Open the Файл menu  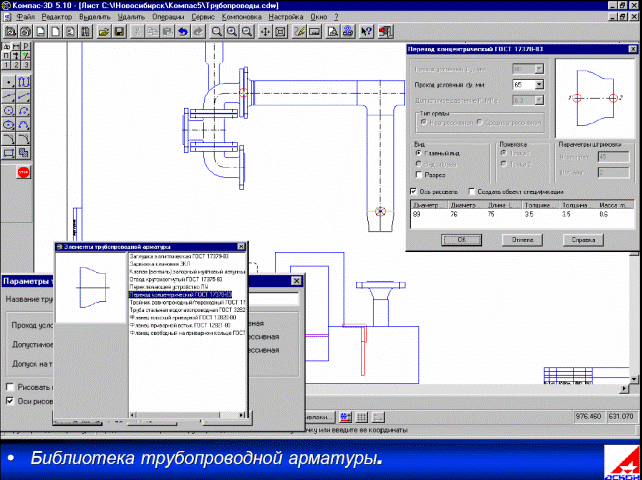tap(26, 17)
